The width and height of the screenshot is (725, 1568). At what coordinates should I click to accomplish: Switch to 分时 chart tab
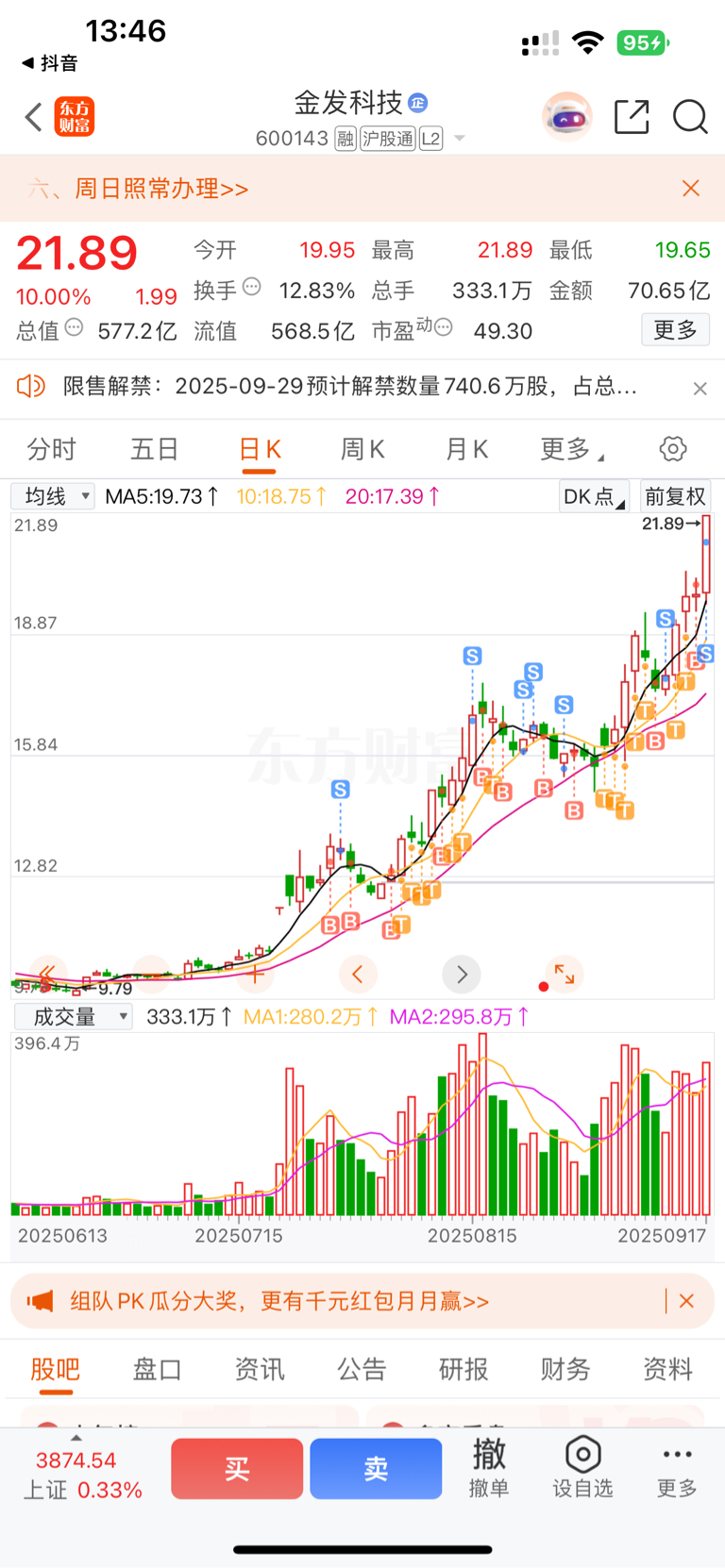pos(51,449)
